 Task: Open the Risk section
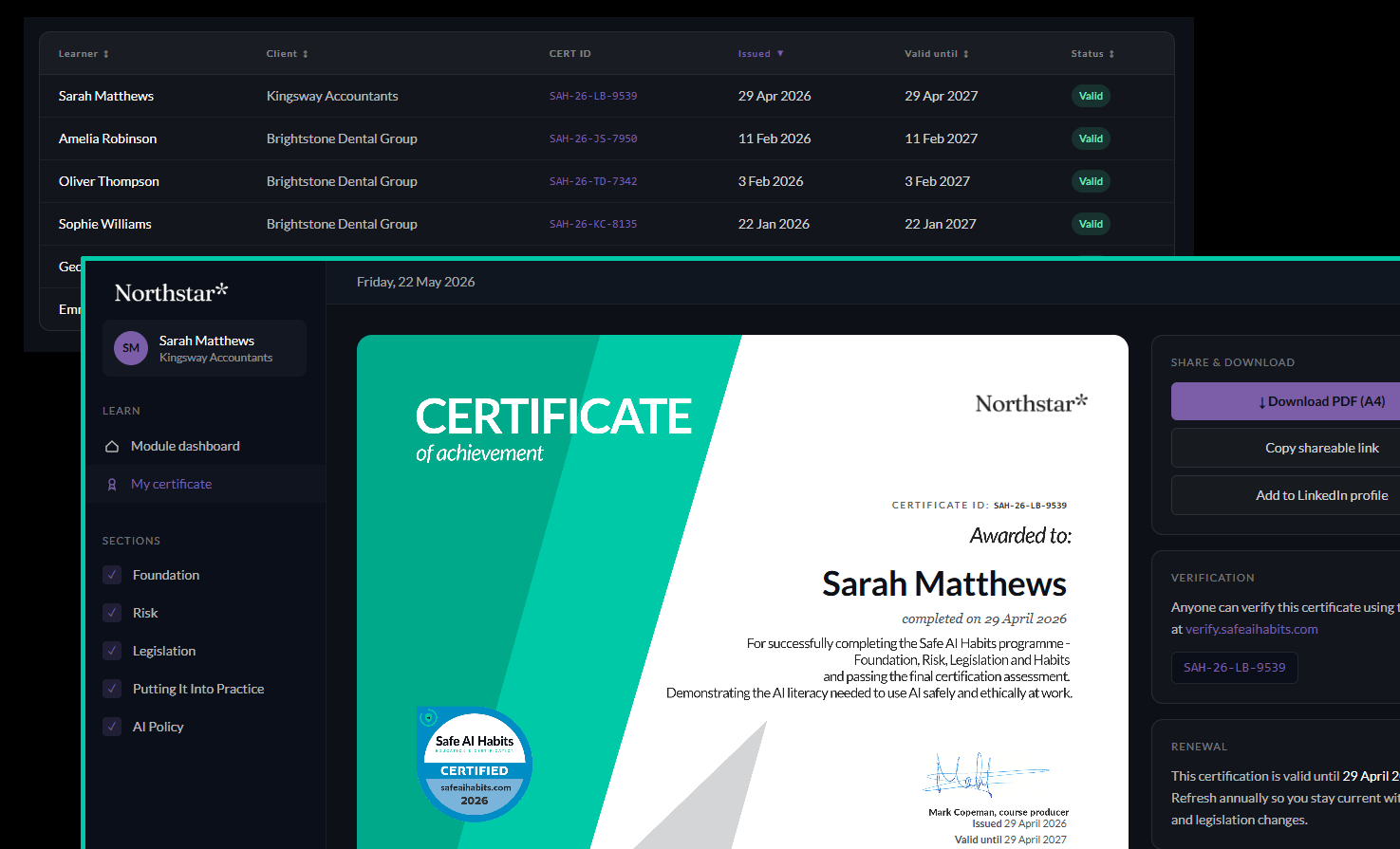(x=145, y=613)
